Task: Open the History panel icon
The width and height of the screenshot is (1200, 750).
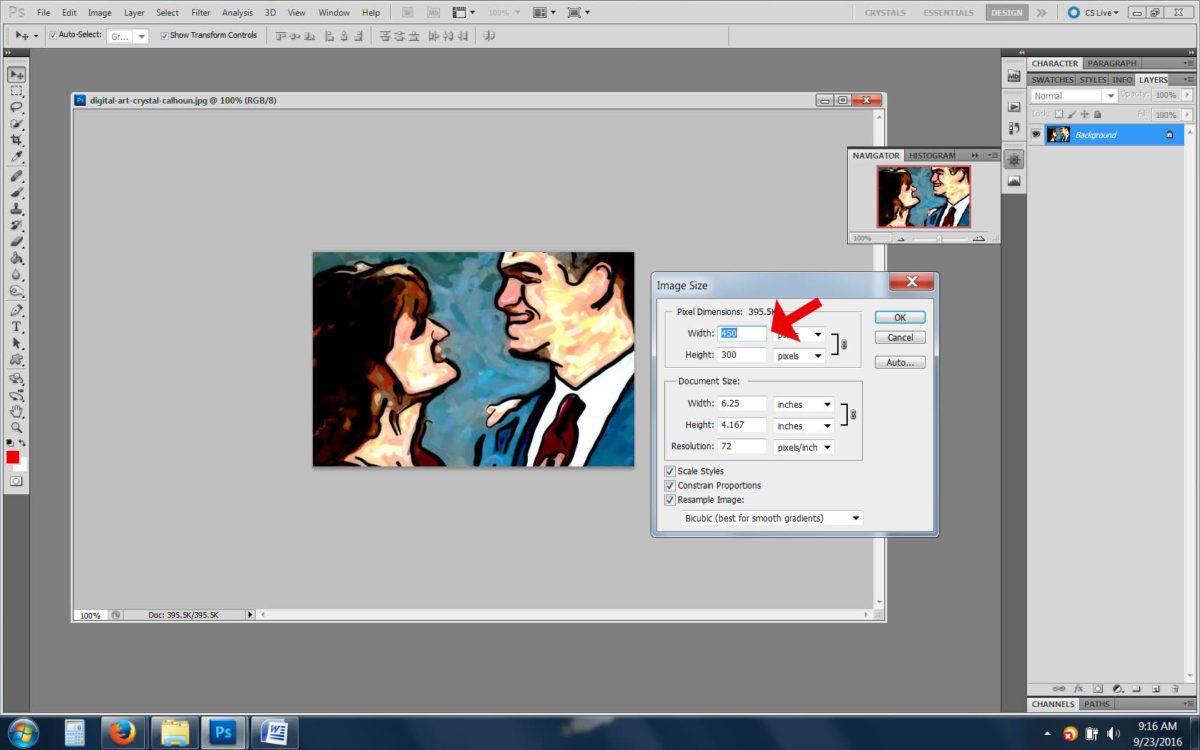Action: click(x=1014, y=129)
